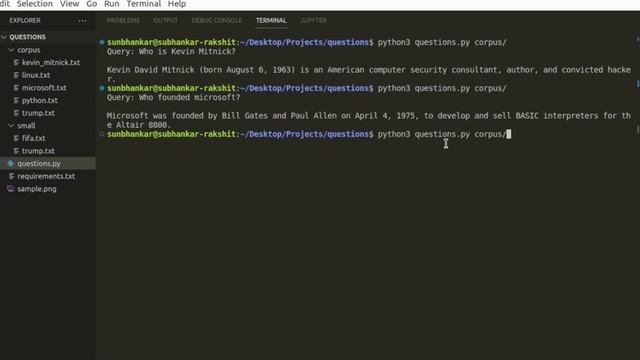Click the terminal scrollbar marker at right
The width and height of the screenshot is (640, 360).
coord(638,84)
